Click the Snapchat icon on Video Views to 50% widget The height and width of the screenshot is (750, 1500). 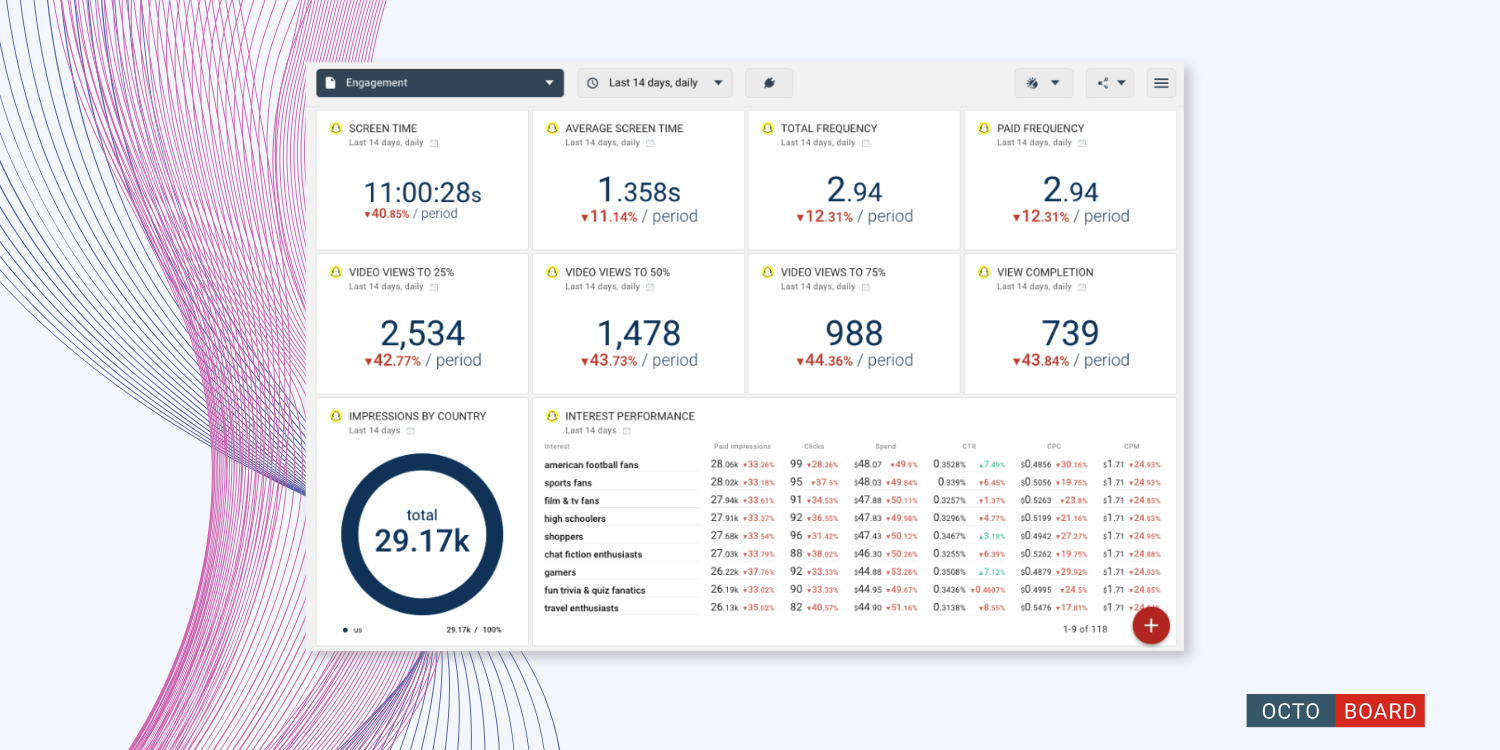552,272
